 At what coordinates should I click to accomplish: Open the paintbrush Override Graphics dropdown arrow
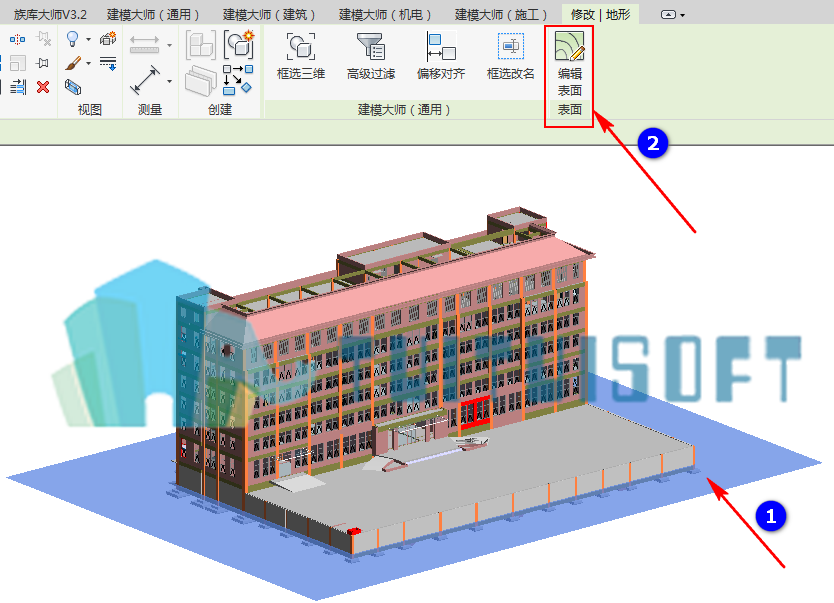coord(88,63)
